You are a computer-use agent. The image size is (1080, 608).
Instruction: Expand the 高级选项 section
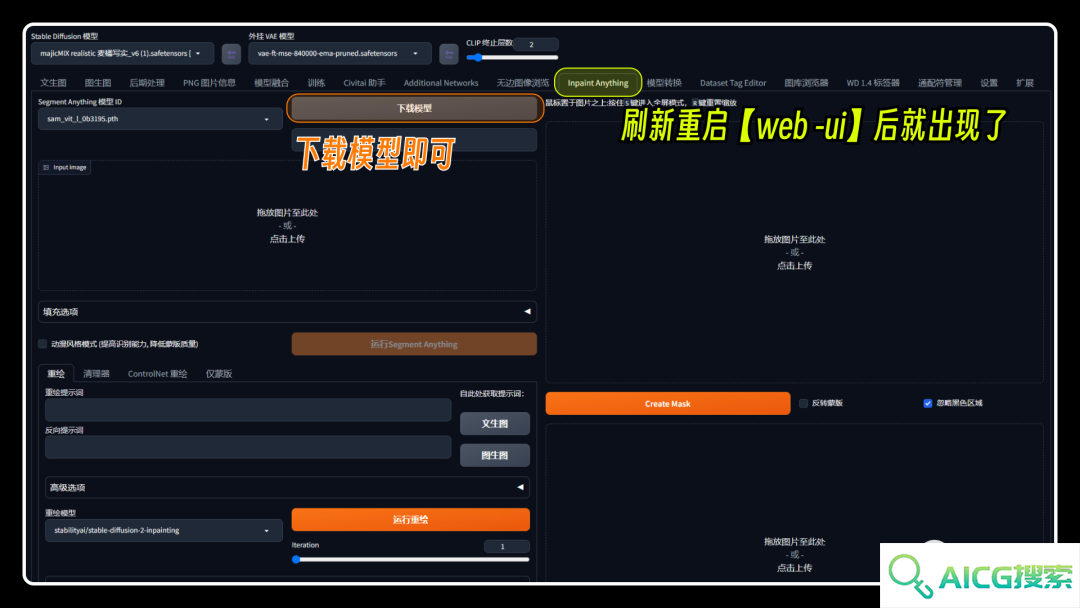(287, 488)
